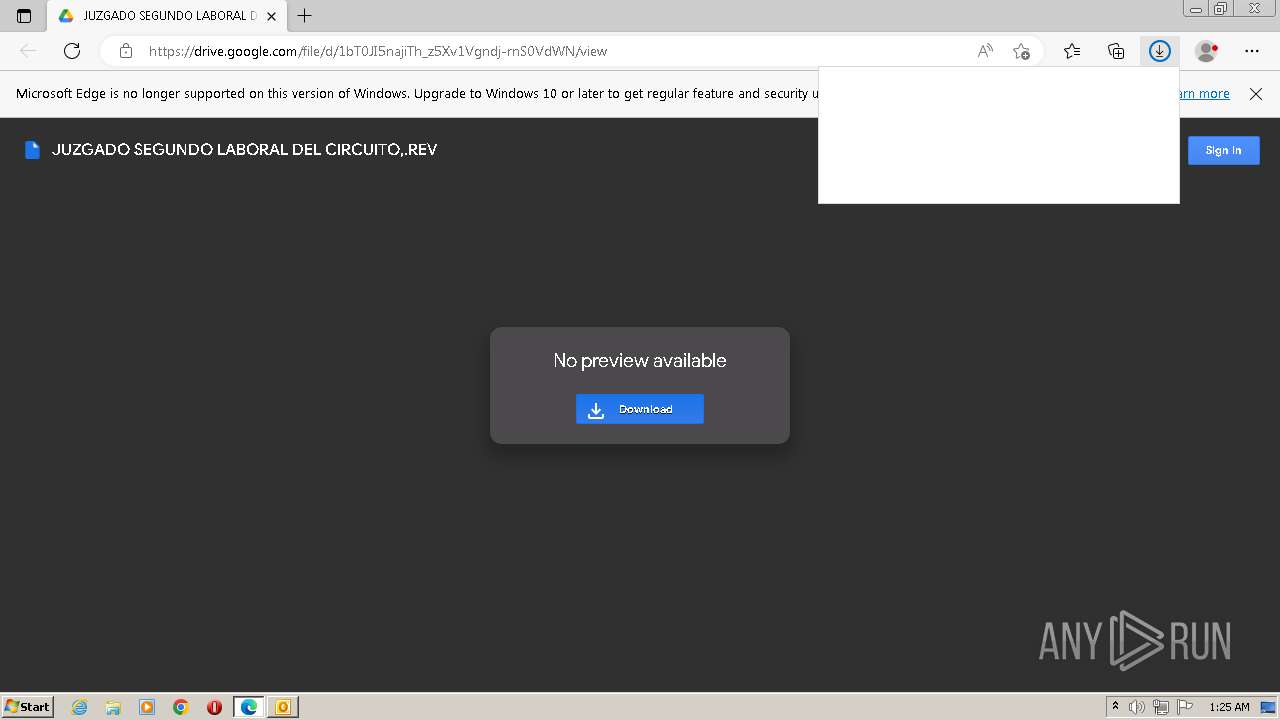
Task: View site information via the lock icon
Action: click(x=125, y=51)
